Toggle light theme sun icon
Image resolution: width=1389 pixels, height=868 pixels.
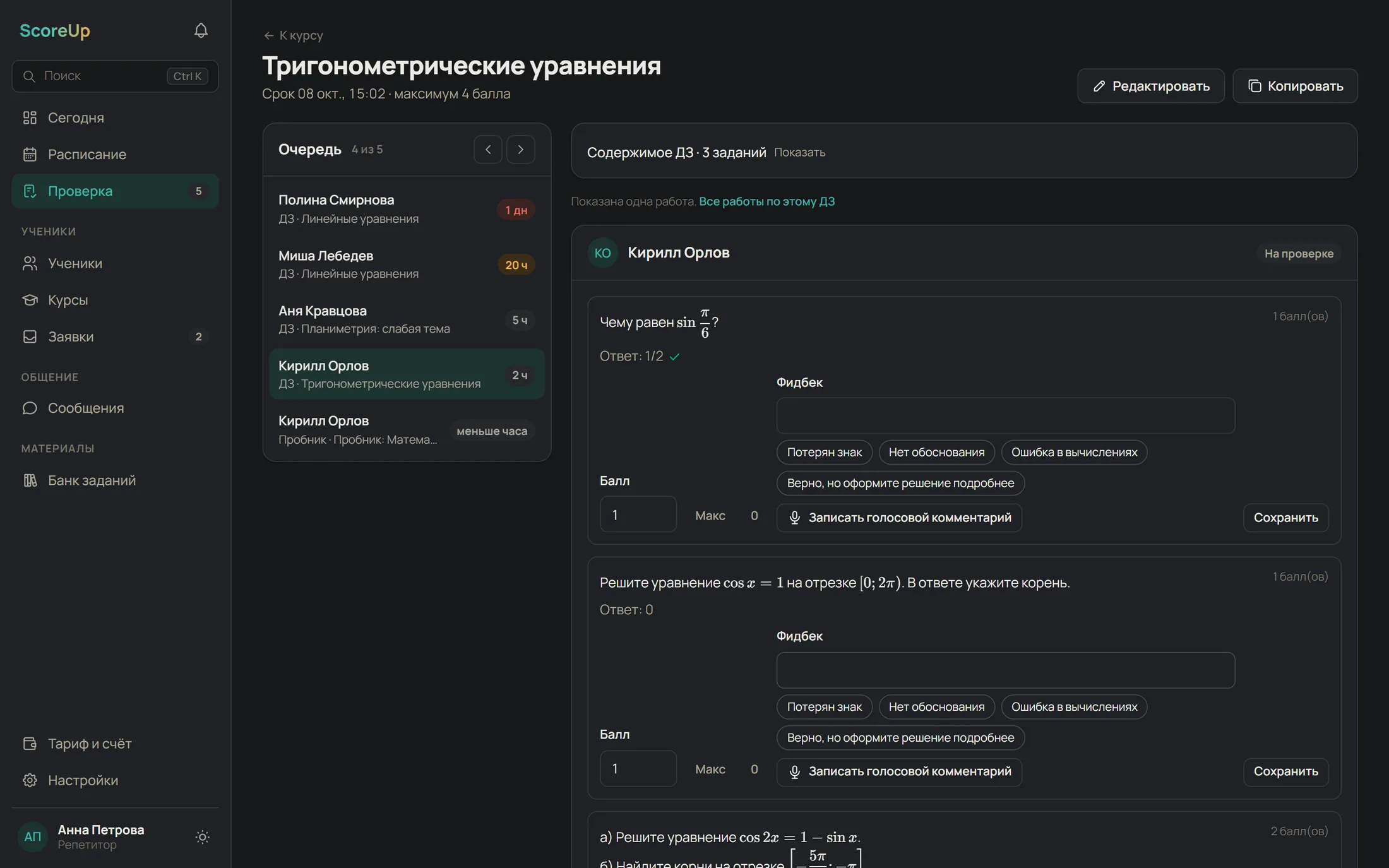(202, 837)
